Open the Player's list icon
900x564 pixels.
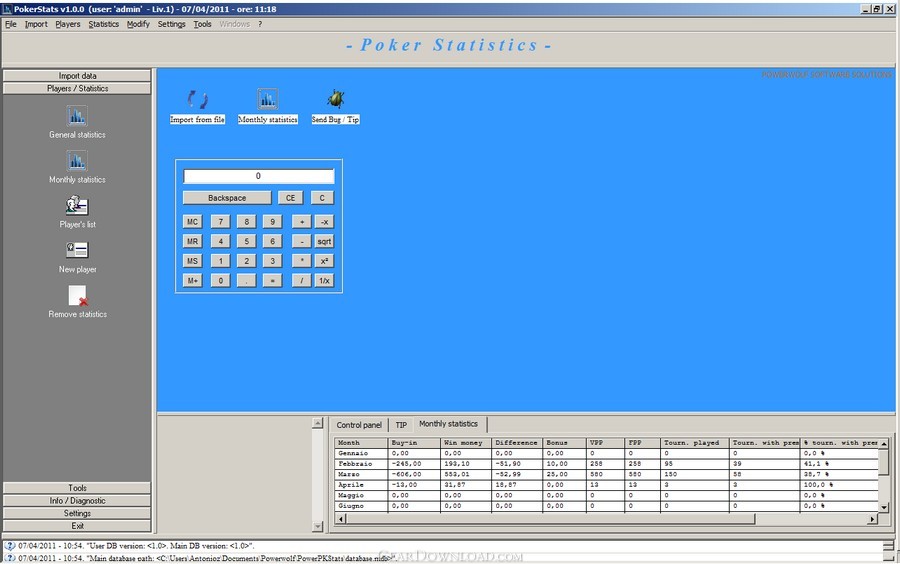tap(77, 206)
